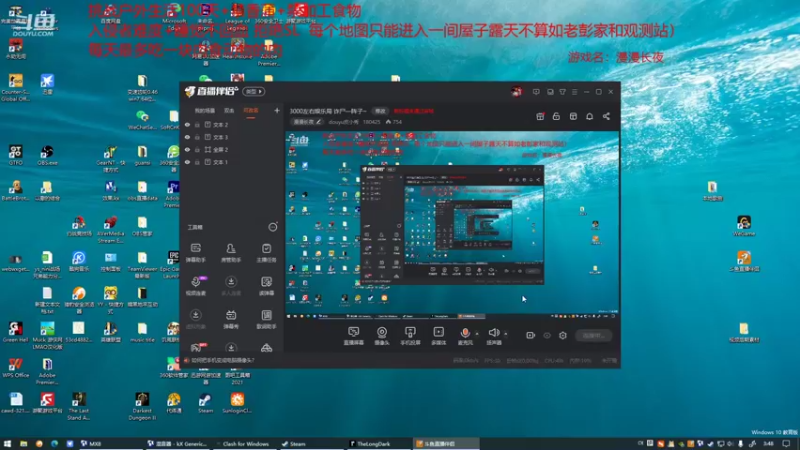Image resolution: width=800 pixels, height=450 pixels.
Task: Open the 虚拟形象 tool
Action: point(196,319)
